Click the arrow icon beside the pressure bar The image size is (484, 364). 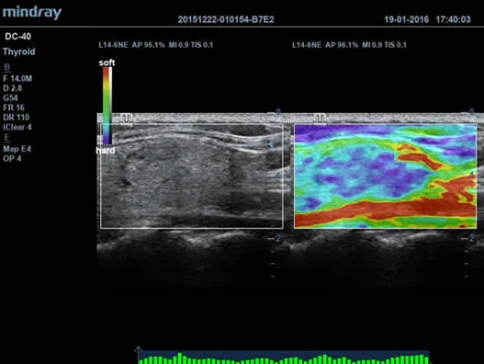tap(138, 351)
